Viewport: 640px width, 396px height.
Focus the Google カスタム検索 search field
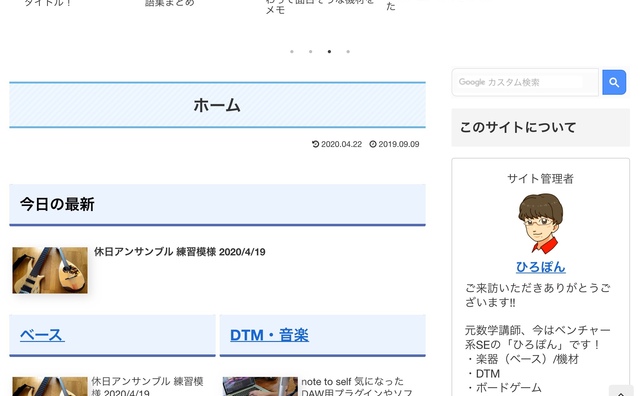point(525,82)
